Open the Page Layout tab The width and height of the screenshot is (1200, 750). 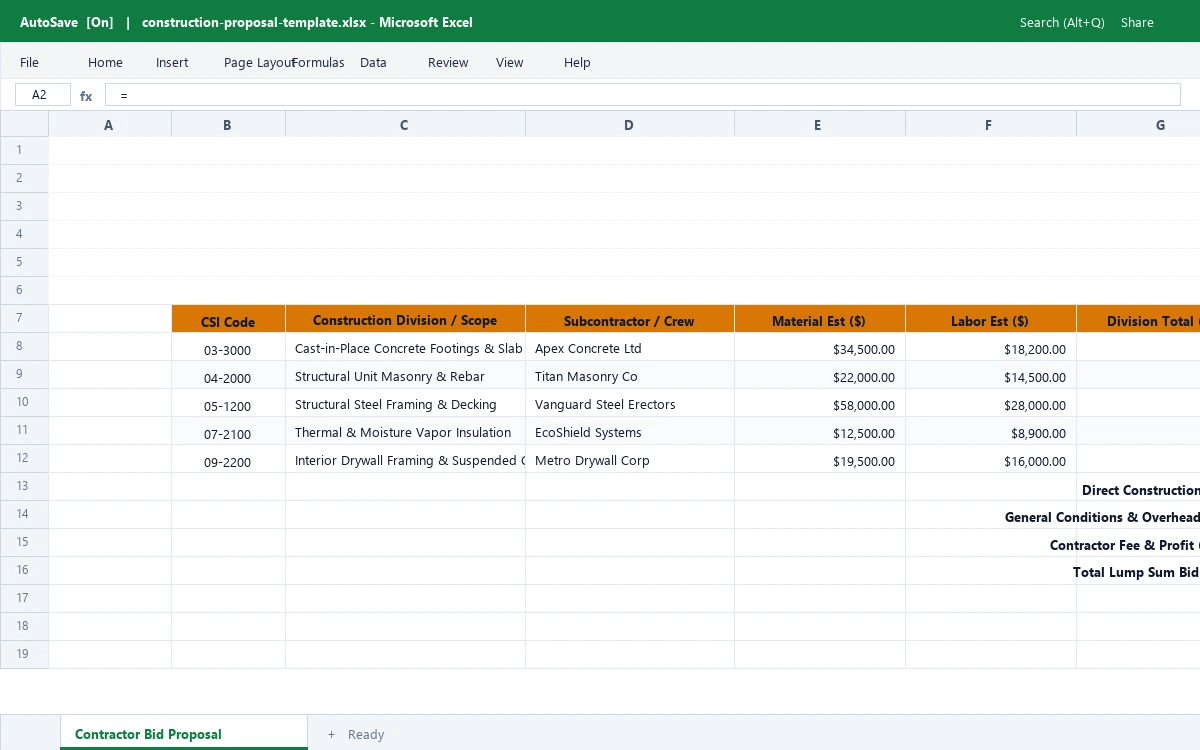(x=258, y=62)
